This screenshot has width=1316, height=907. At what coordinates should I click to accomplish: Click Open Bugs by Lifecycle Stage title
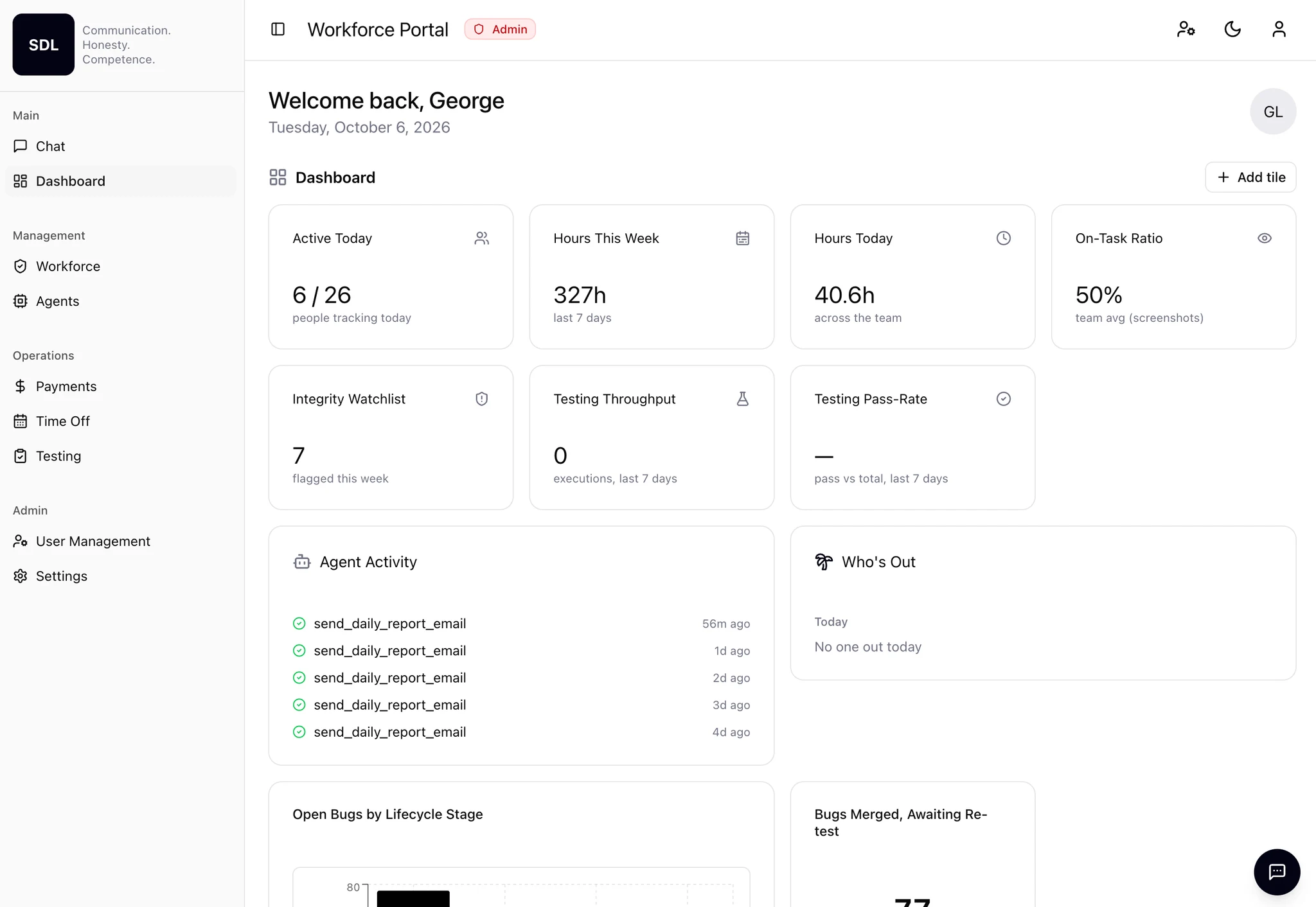pos(387,814)
